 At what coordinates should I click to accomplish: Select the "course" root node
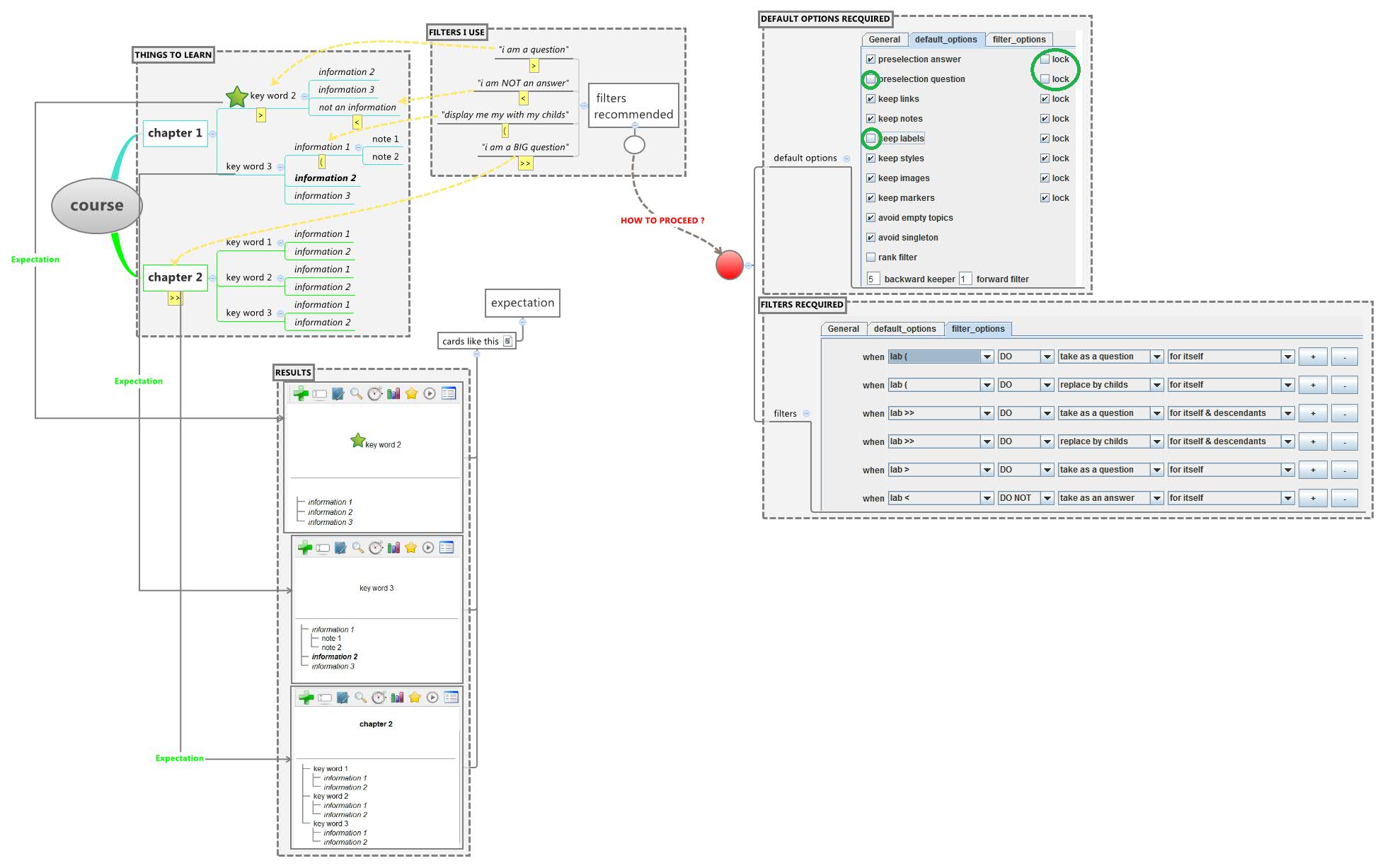pyautogui.click(x=97, y=206)
